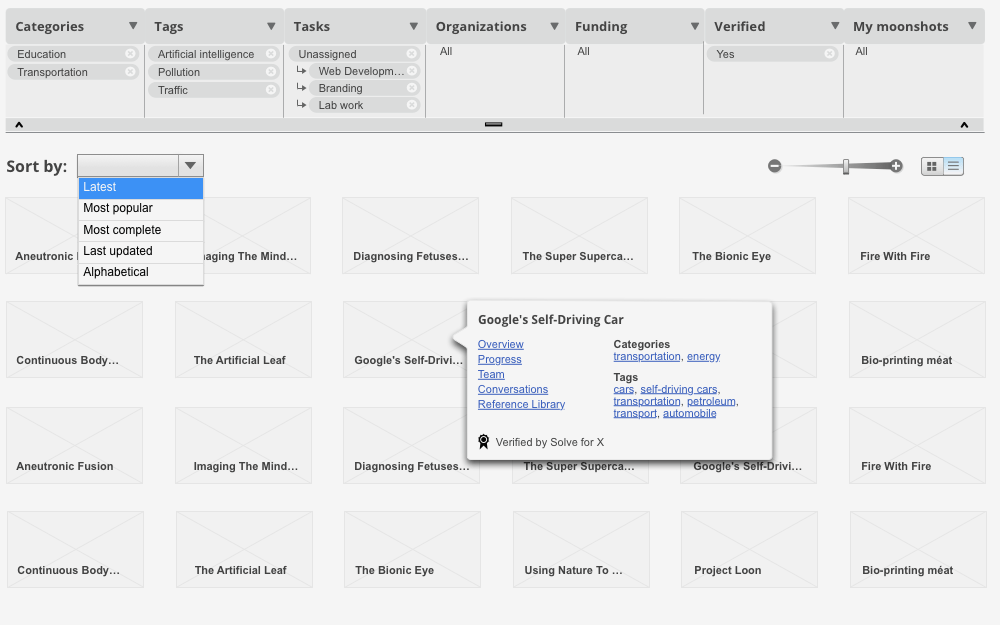The image size is (1000, 625).
Task: Remove the "Lab work" task filter chip
Action: pyautogui.click(x=412, y=105)
